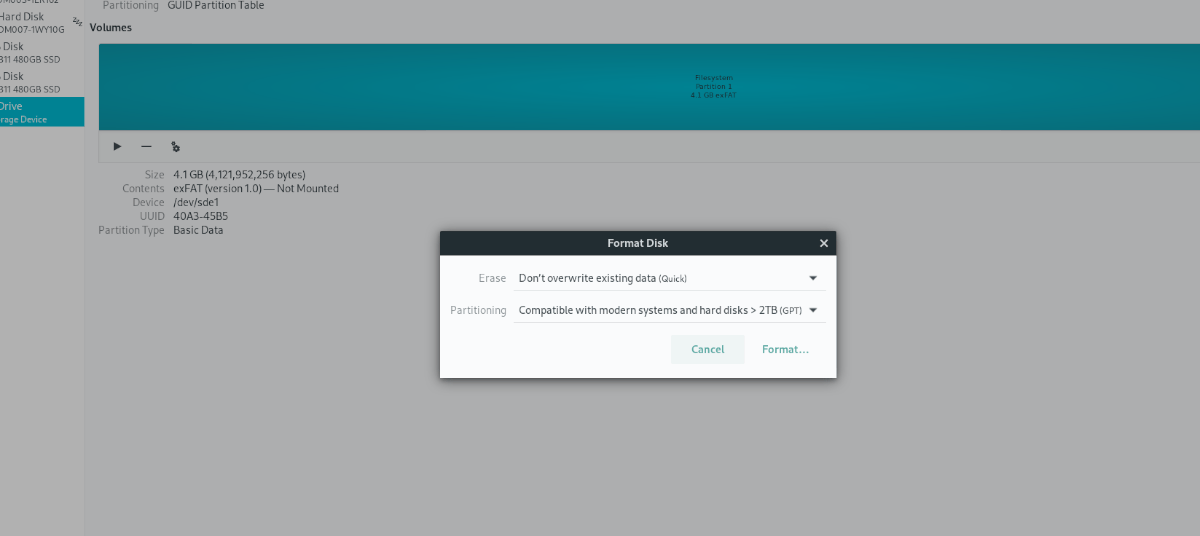The height and width of the screenshot is (536, 1200).
Task: Expand the Partitioning type dropdown arrow
Action: point(813,310)
